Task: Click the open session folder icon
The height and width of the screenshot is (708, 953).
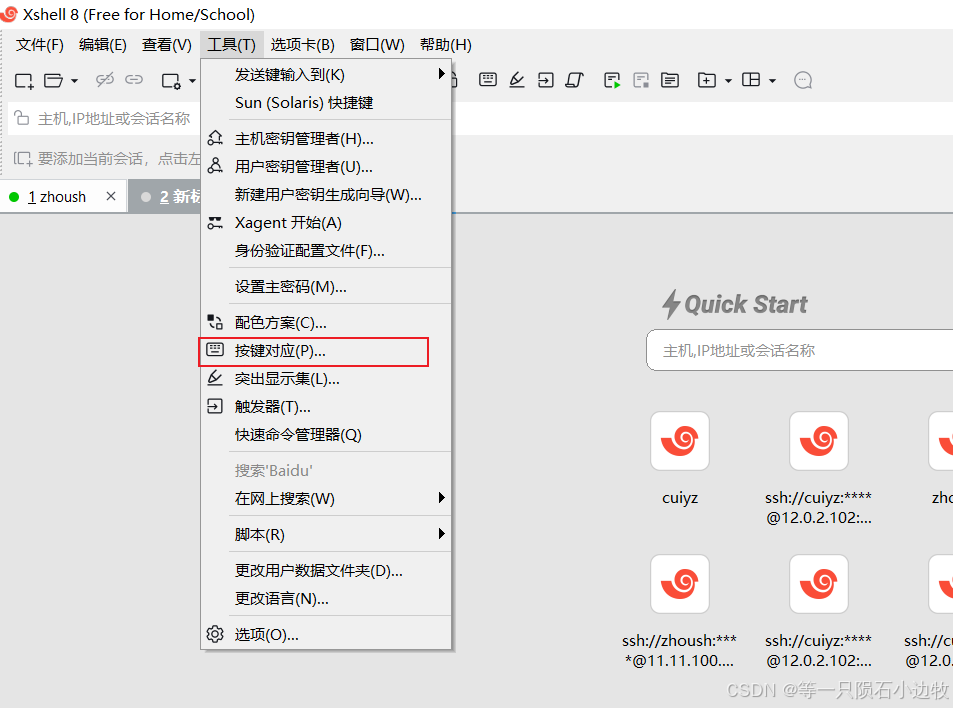Action: tap(53, 80)
